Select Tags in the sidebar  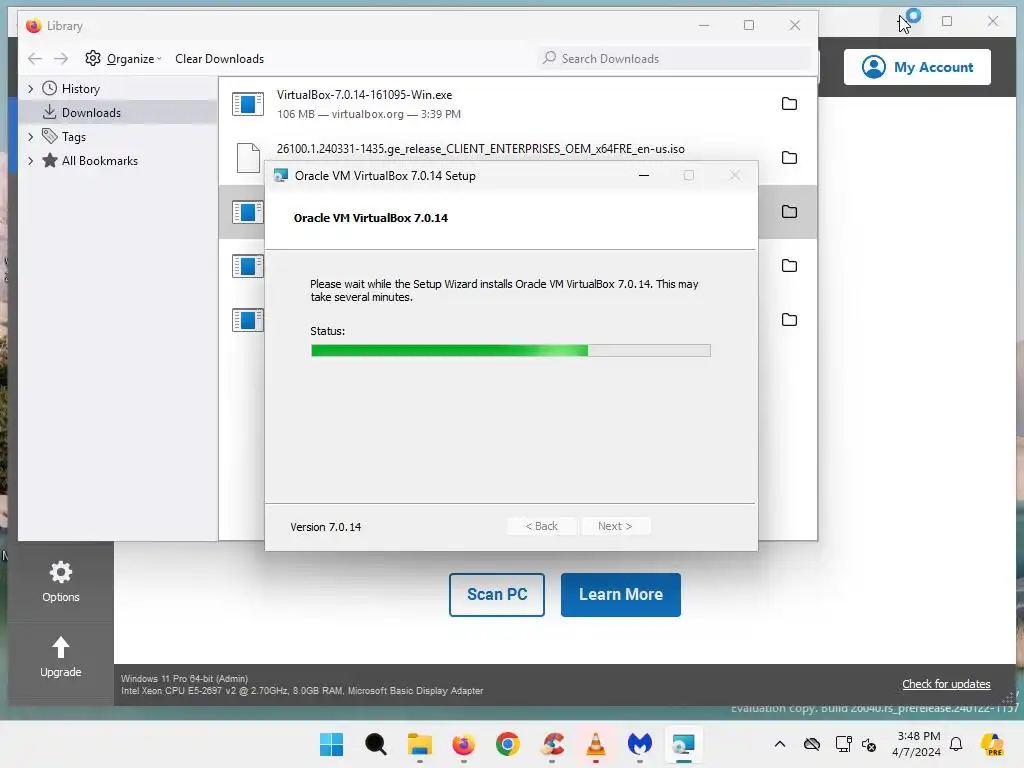(74, 137)
